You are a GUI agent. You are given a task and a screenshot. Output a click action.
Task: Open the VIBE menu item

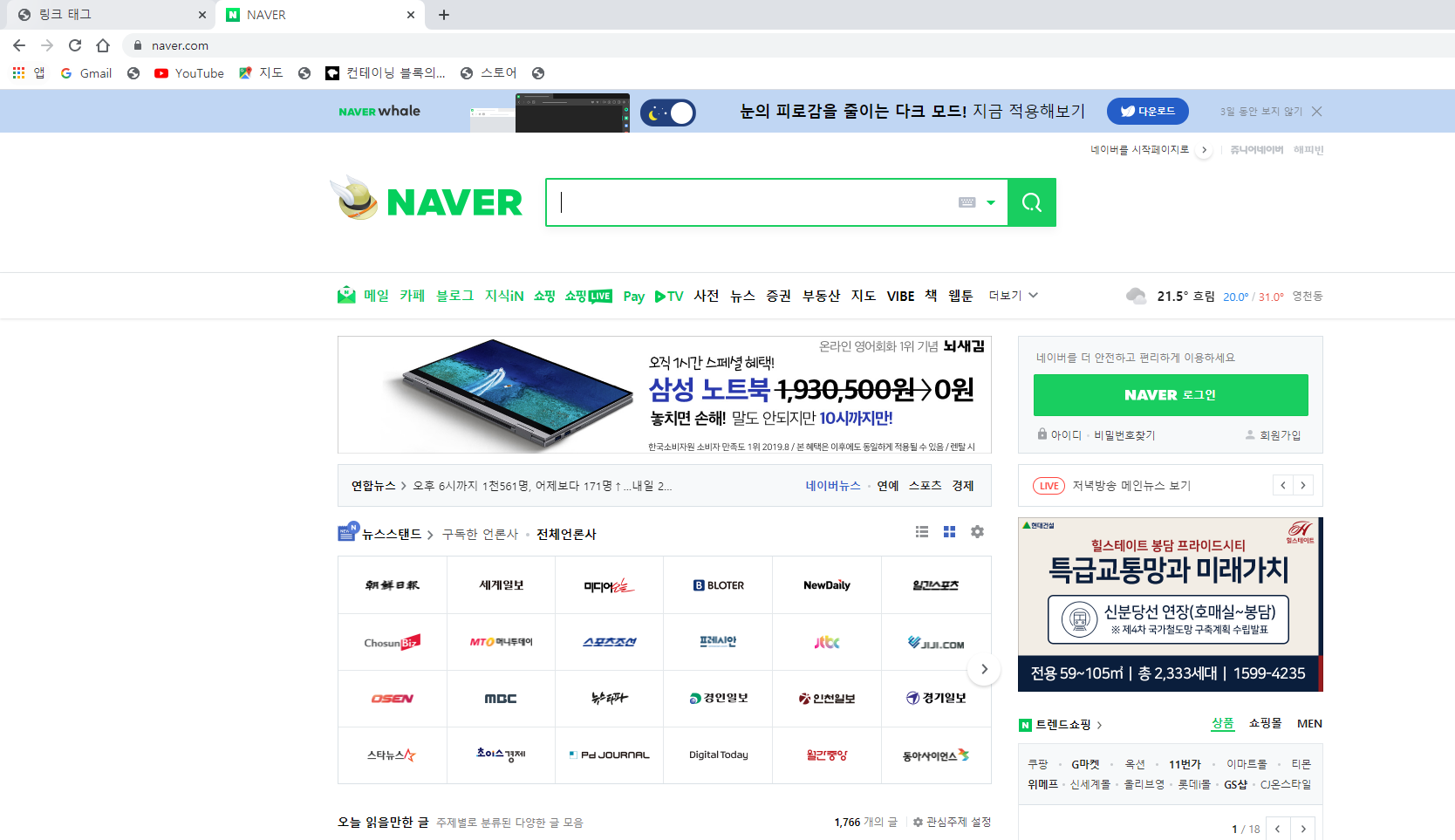point(901,297)
